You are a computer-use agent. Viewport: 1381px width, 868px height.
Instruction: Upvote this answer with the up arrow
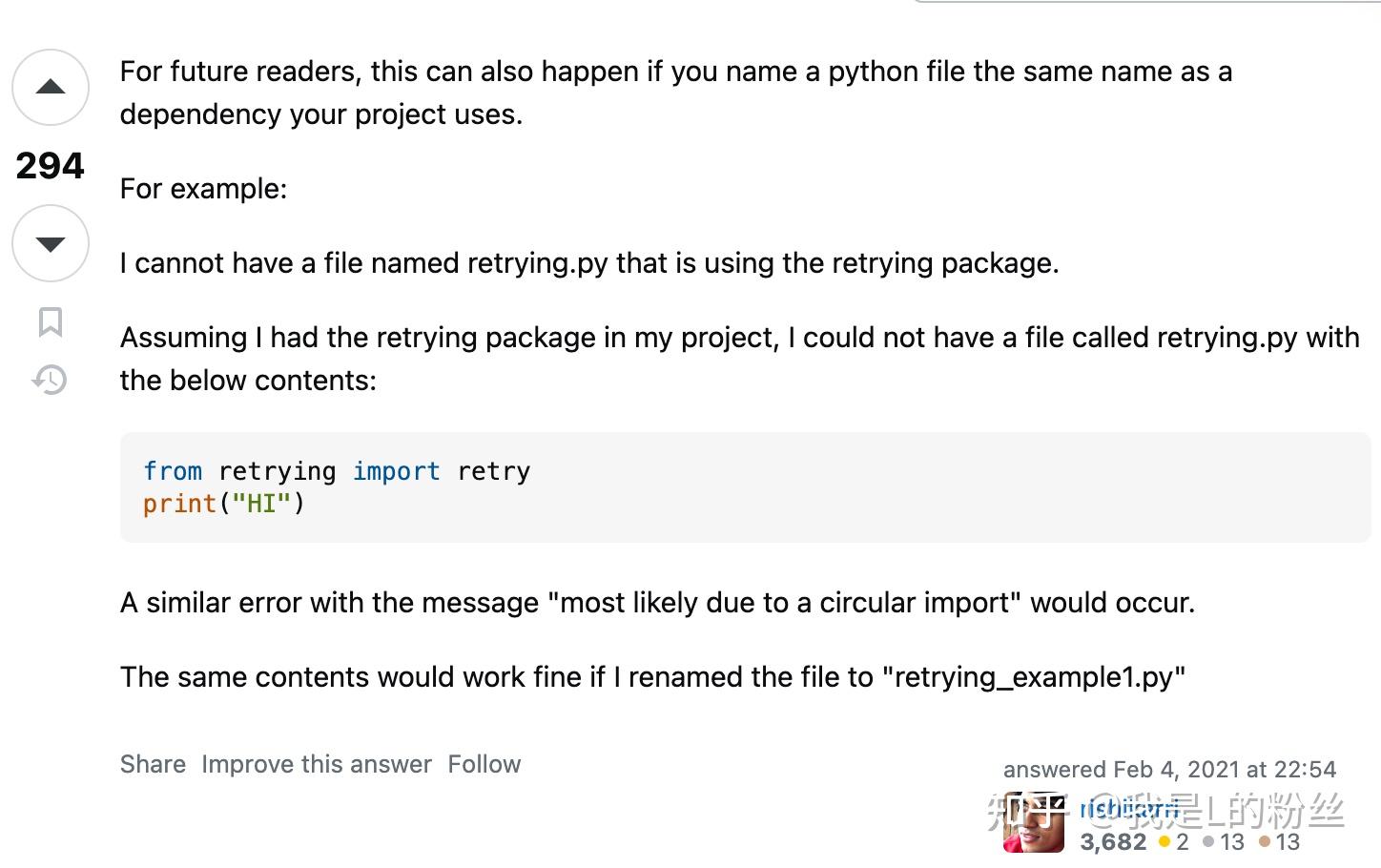point(51,88)
